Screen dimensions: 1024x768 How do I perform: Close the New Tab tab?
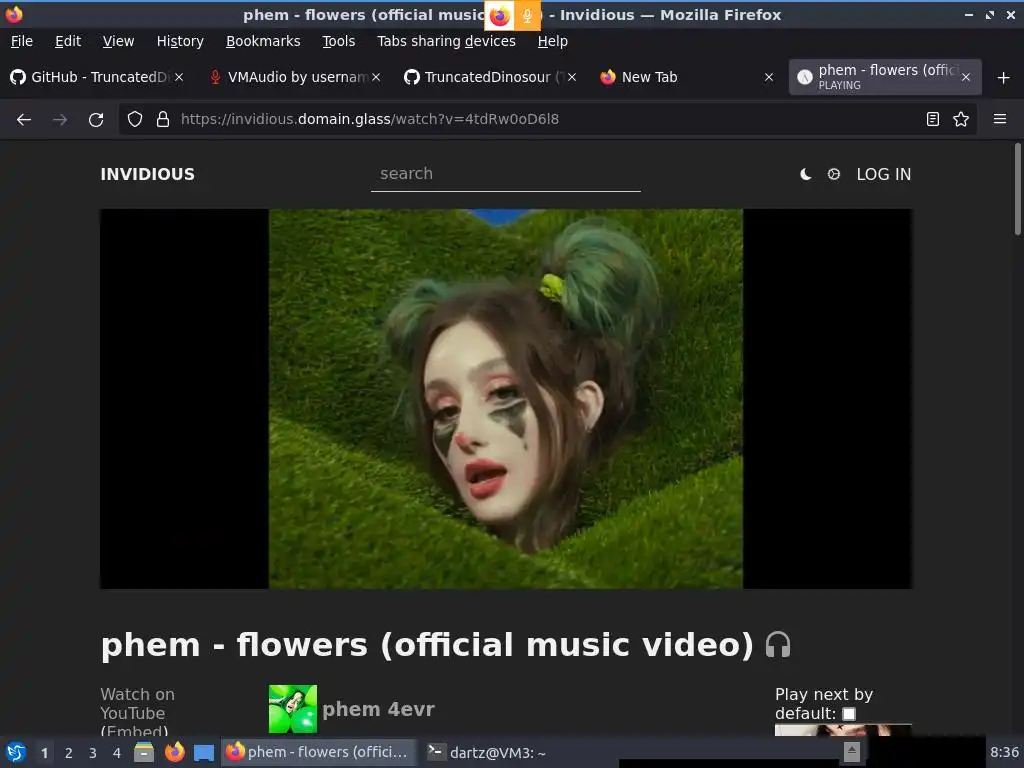pyautogui.click(x=769, y=77)
